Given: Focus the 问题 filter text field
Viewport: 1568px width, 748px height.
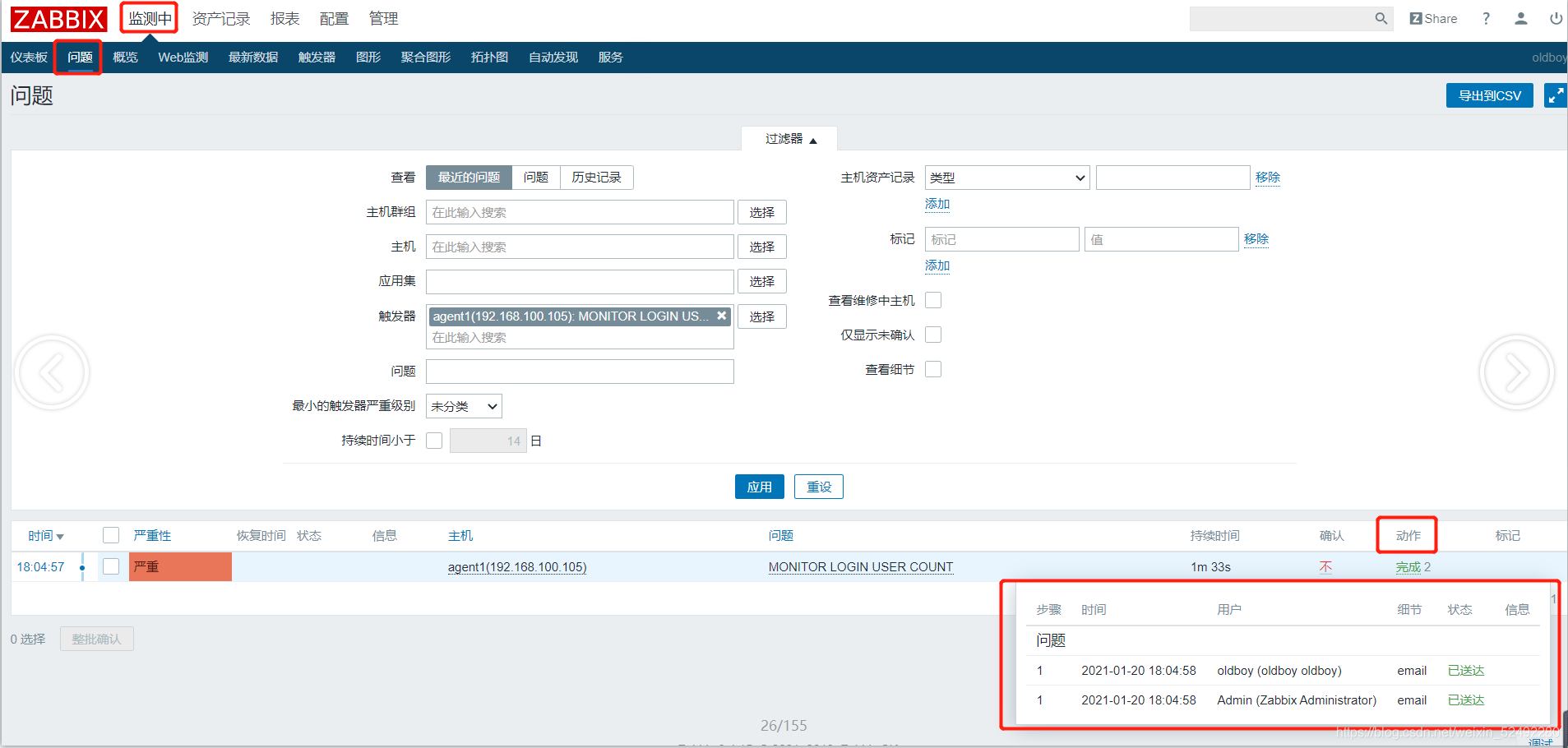Looking at the screenshot, I should (x=580, y=372).
